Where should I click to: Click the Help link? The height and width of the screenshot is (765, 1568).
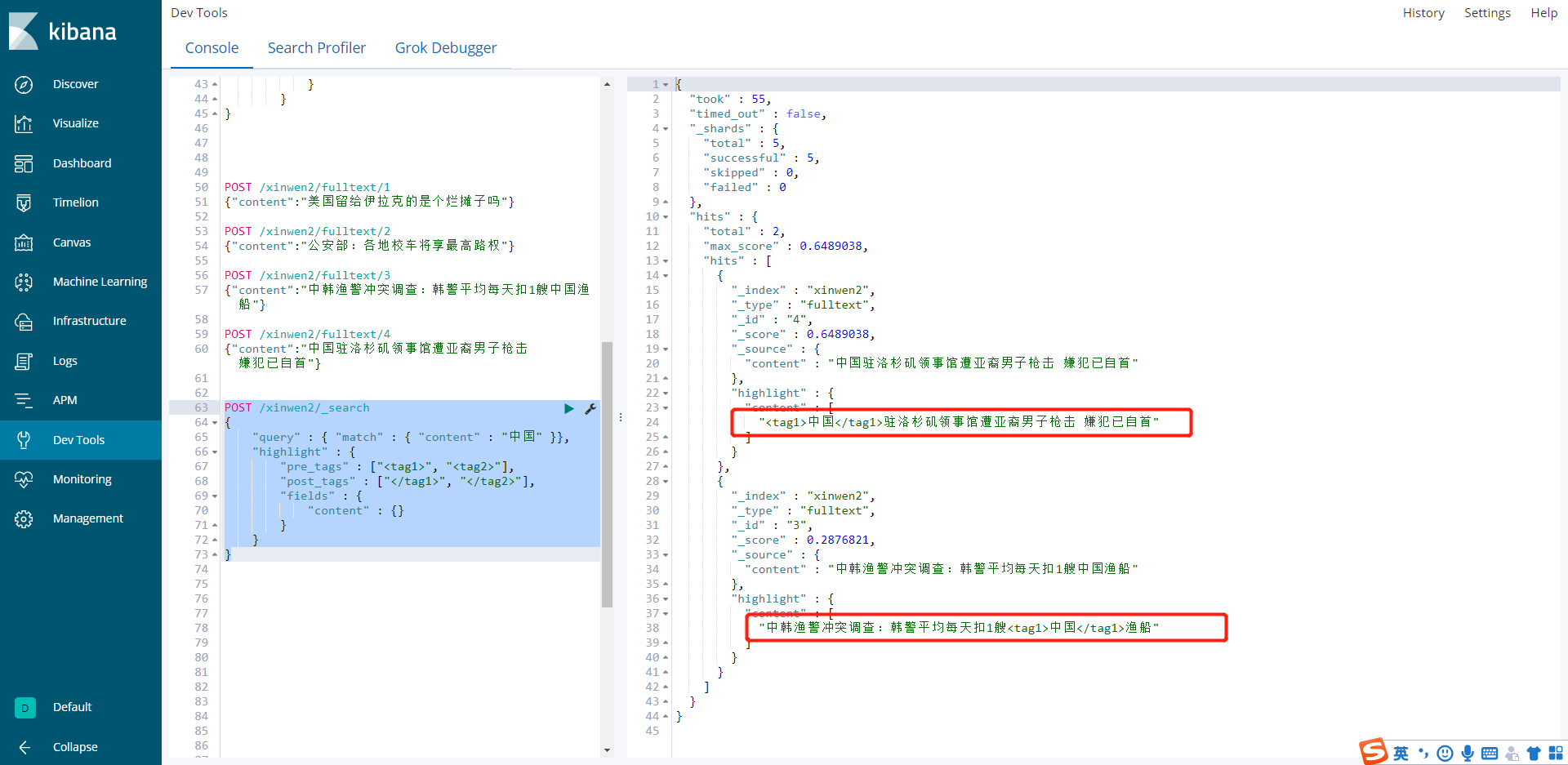click(1543, 13)
